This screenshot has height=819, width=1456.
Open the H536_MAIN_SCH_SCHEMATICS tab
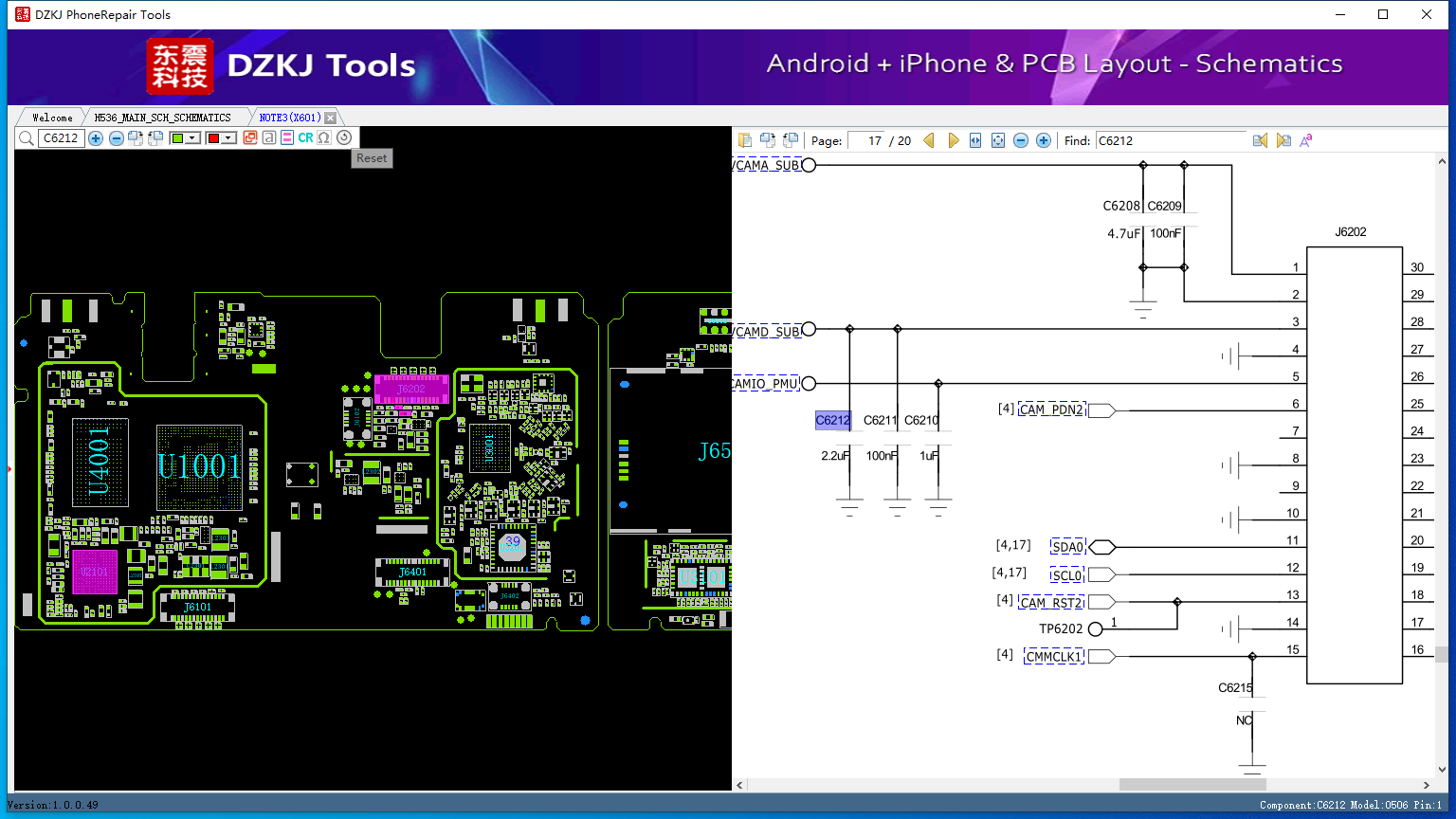pyautogui.click(x=163, y=118)
